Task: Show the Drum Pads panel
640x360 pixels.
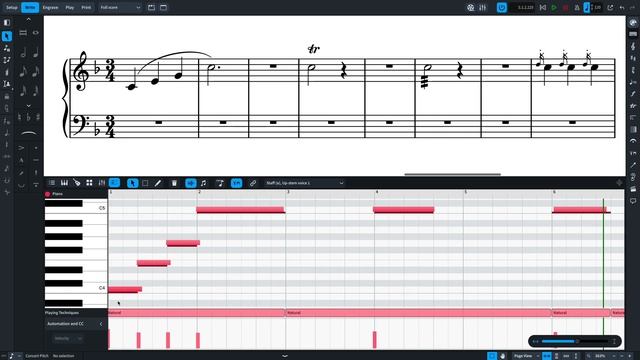Action: point(89,183)
